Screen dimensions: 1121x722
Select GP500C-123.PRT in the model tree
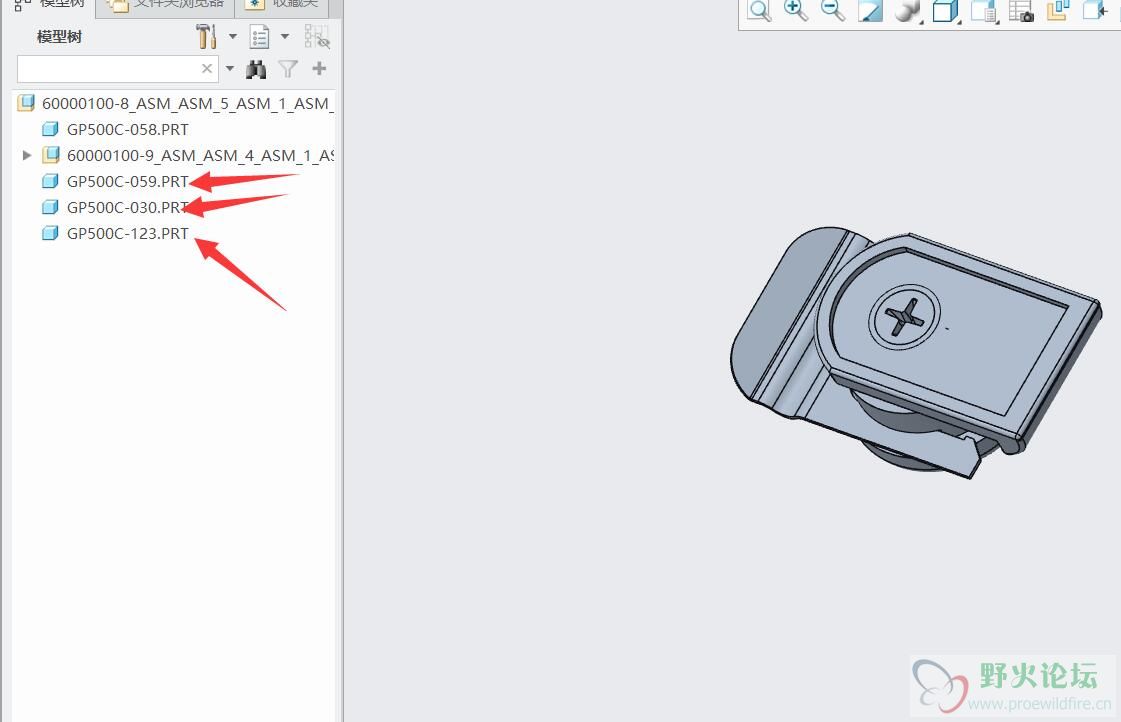[127, 234]
